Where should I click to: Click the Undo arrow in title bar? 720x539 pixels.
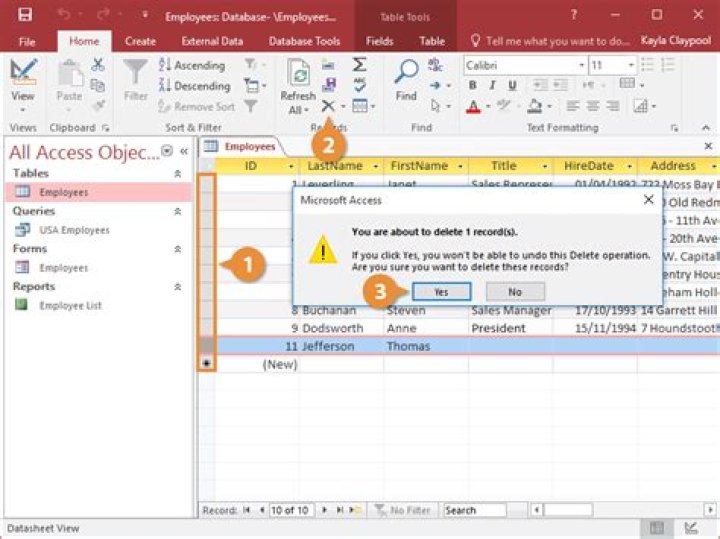pos(64,15)
